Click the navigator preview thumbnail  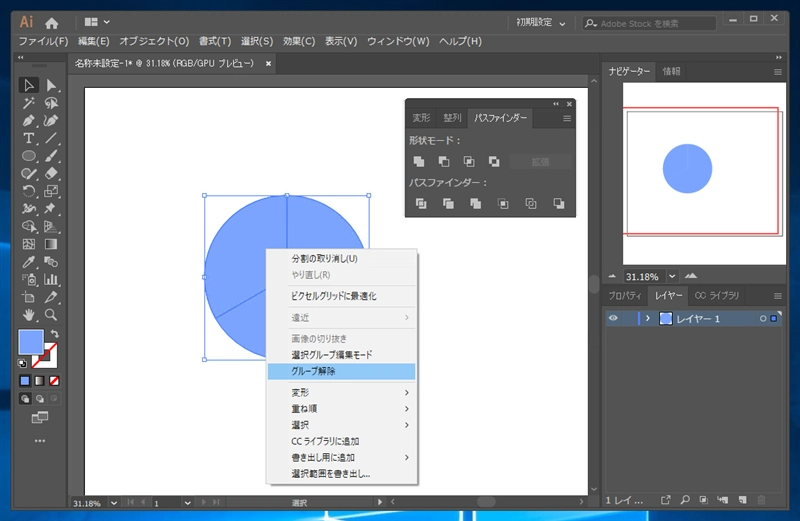click(x=704, y=173)
